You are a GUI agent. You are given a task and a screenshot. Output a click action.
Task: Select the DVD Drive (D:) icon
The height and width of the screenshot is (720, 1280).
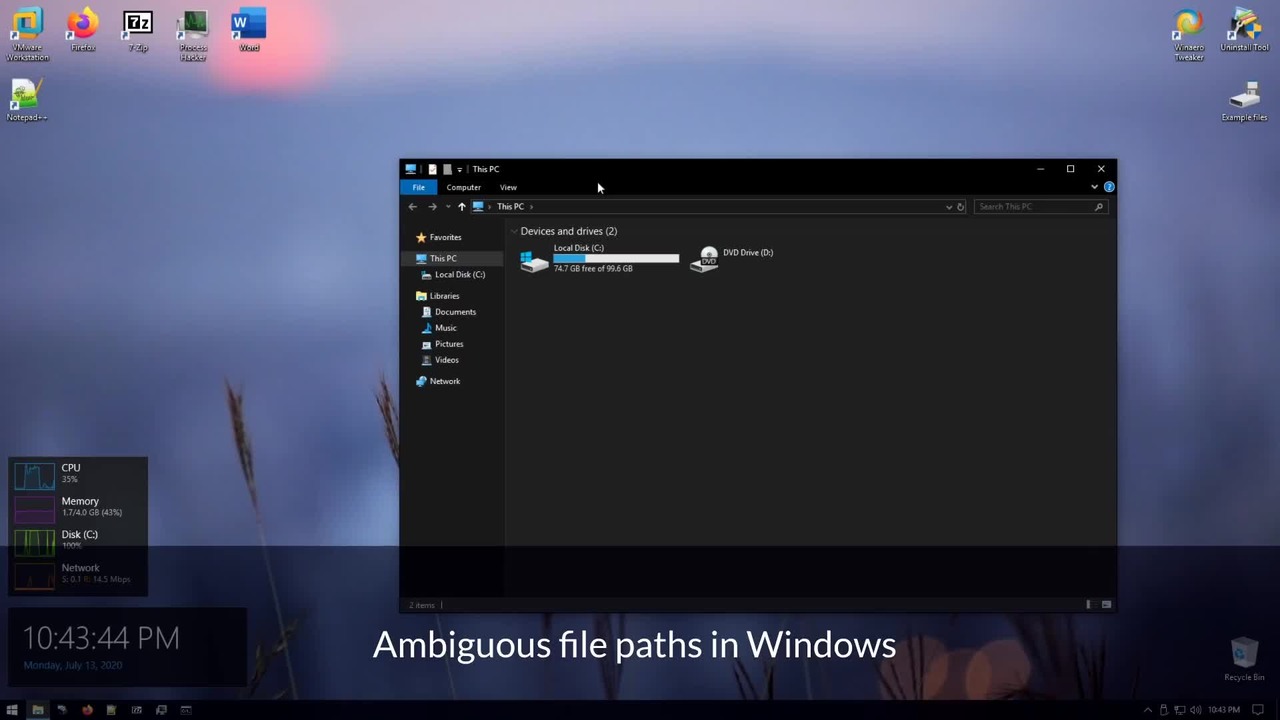[705, 259]
